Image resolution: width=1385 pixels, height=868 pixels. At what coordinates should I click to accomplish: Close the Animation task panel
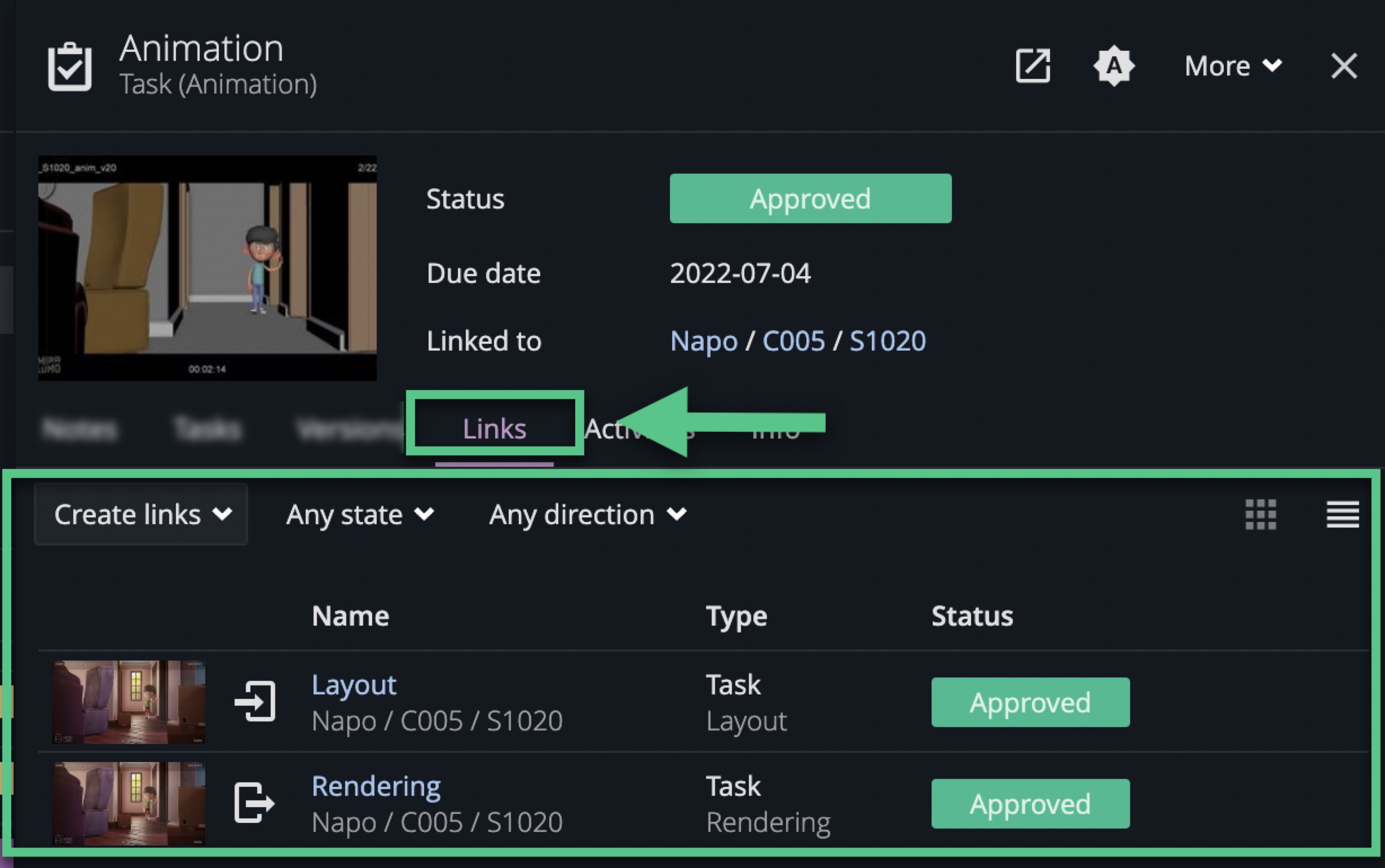coord(1344,66)
